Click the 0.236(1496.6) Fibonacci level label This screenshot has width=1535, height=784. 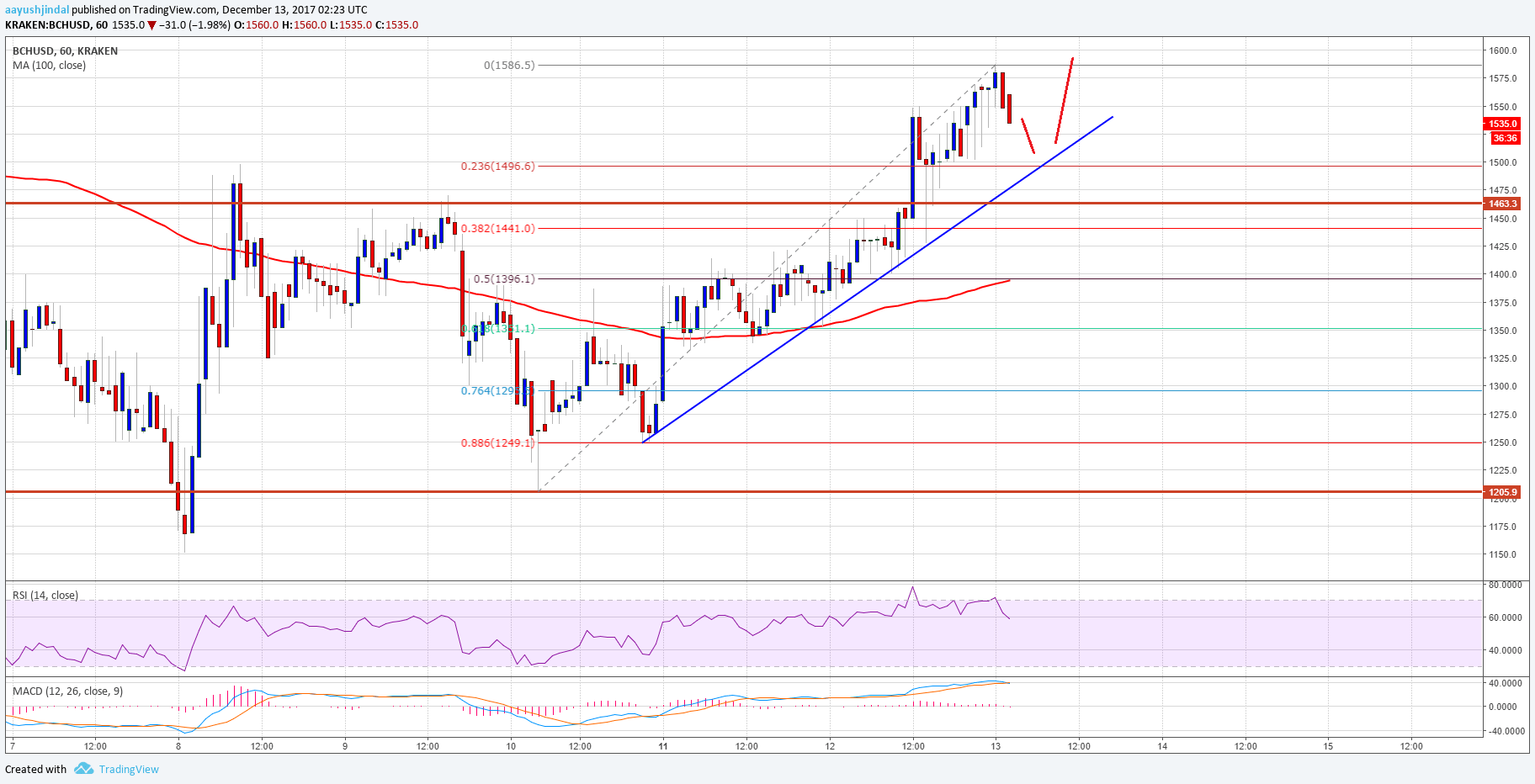(497, 166)
